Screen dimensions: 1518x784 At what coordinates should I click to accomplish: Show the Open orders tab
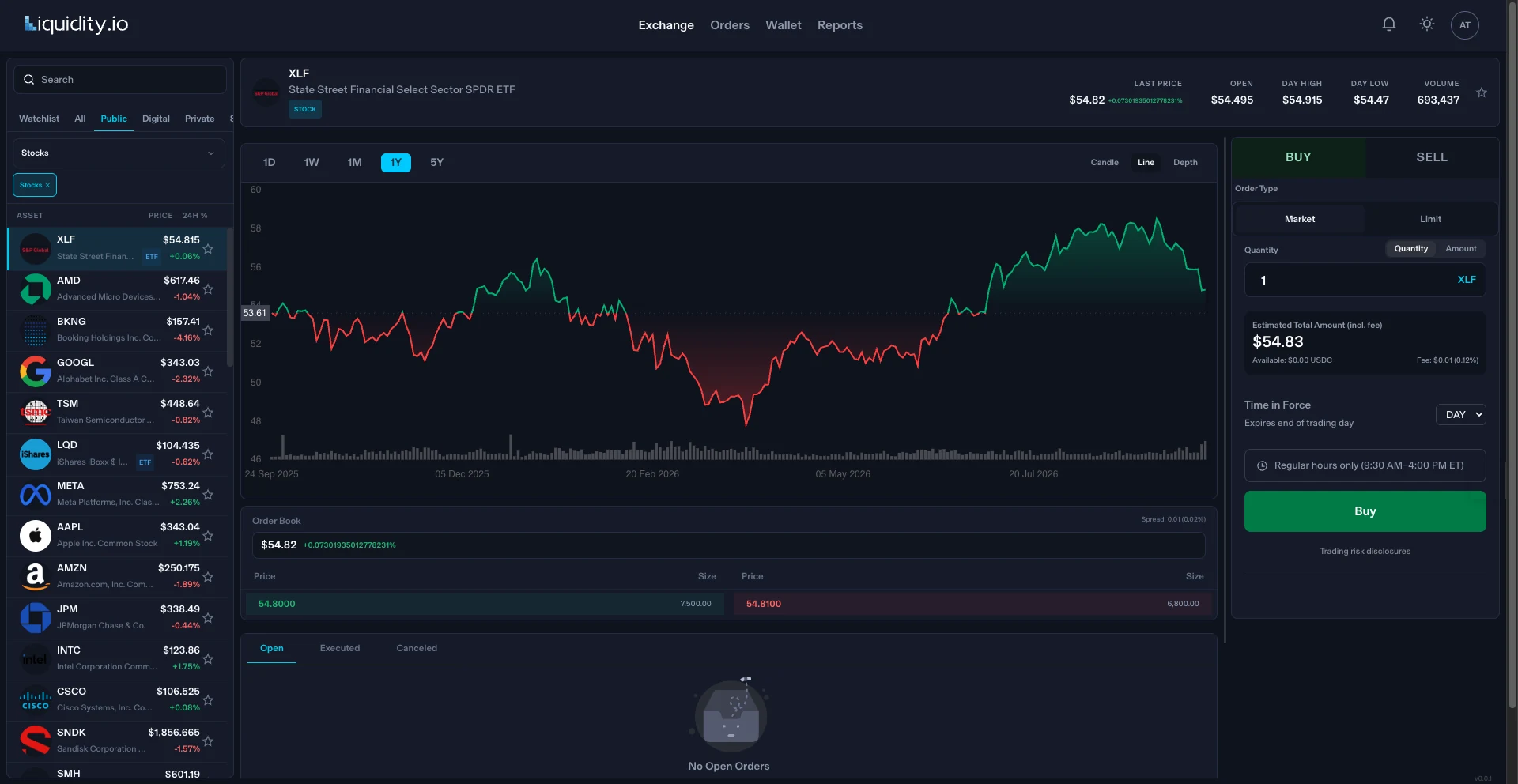(271, 648)
